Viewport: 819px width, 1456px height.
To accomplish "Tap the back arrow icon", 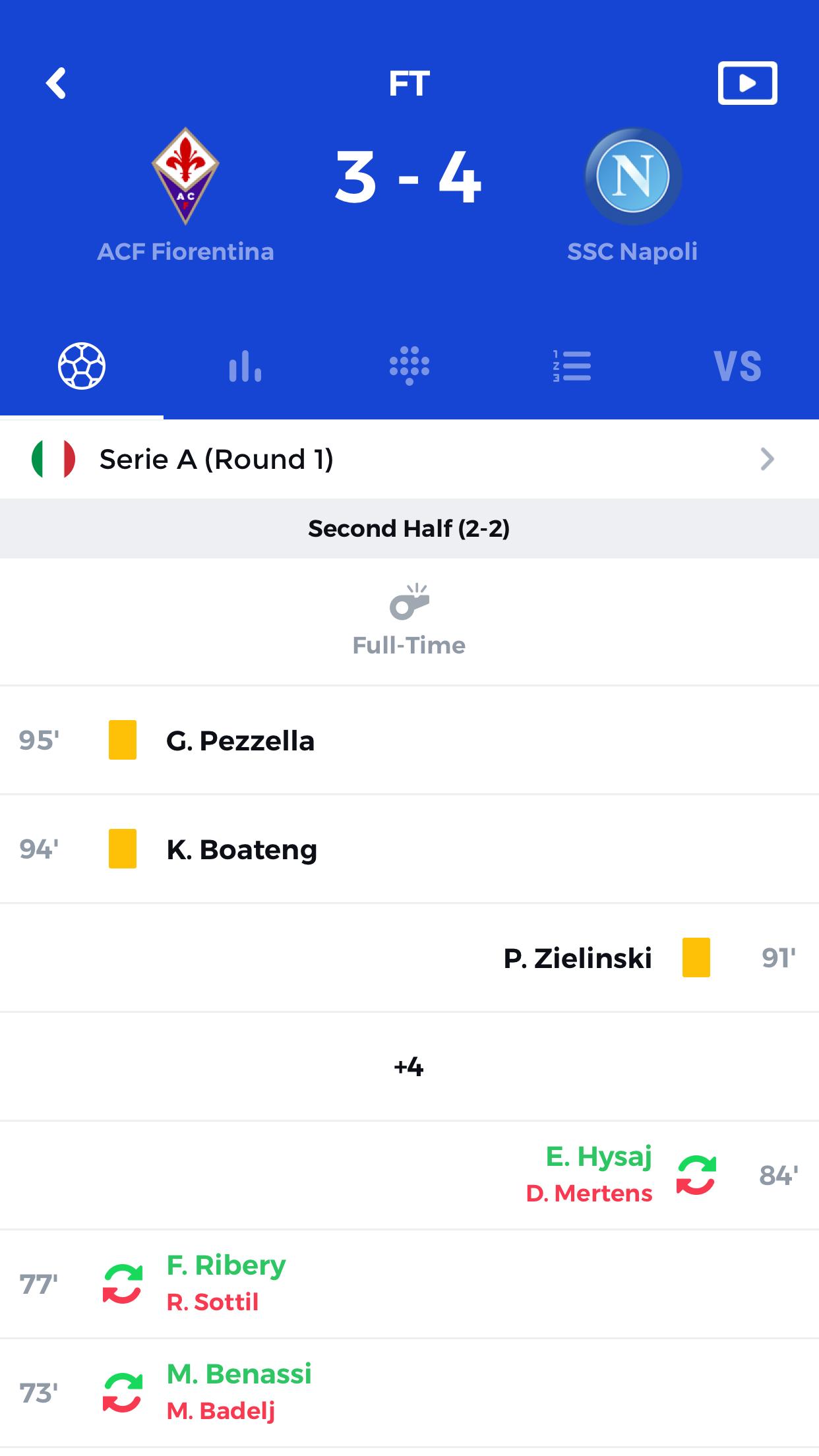I will click(x=56, y=83).
